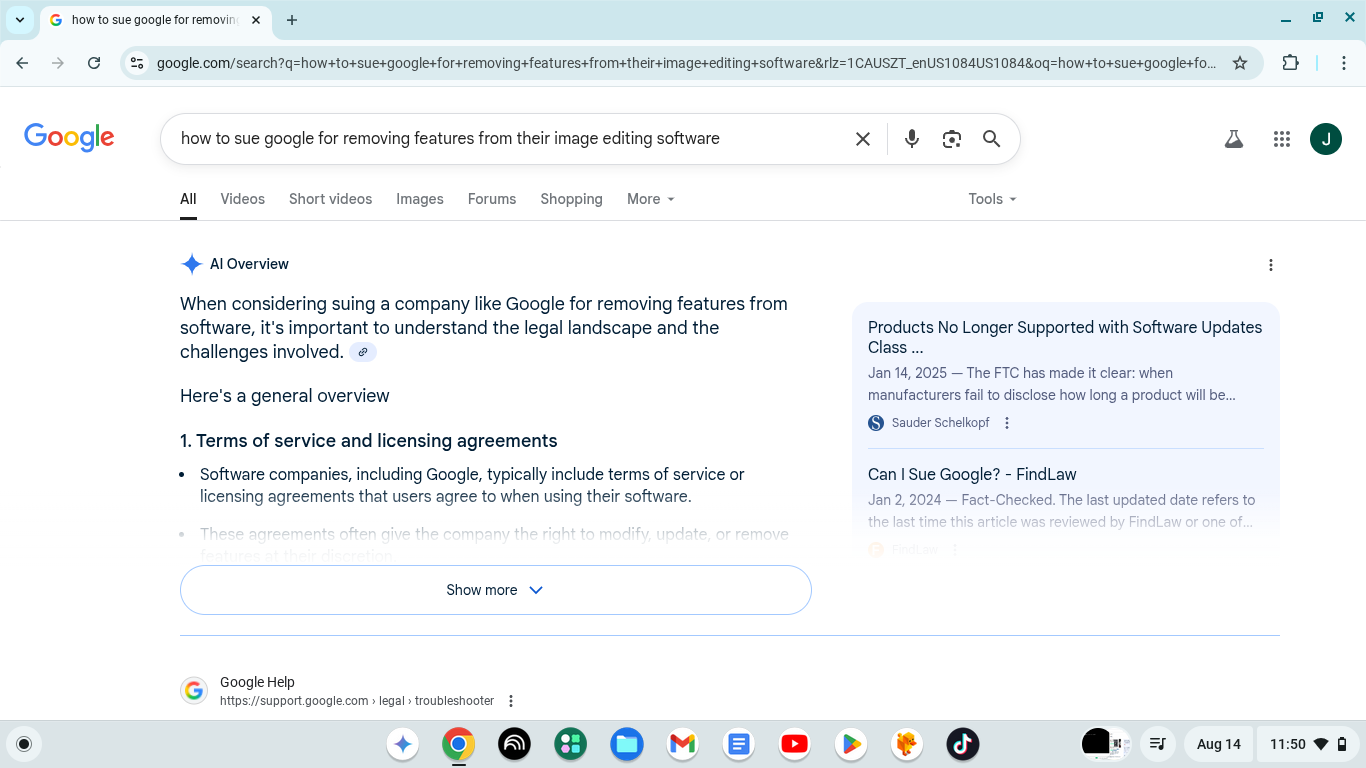Switch to the Forums tab
Viewport: 1366px width, 768px height.
pyautogui.click(x=492, y=199)
